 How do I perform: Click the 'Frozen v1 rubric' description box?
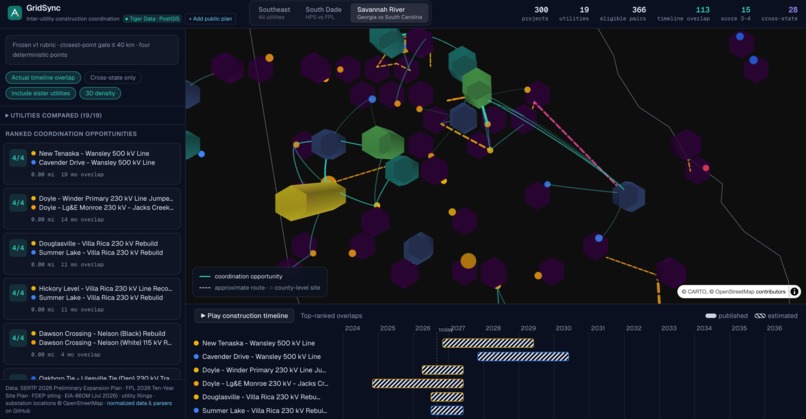pos(91,50)
